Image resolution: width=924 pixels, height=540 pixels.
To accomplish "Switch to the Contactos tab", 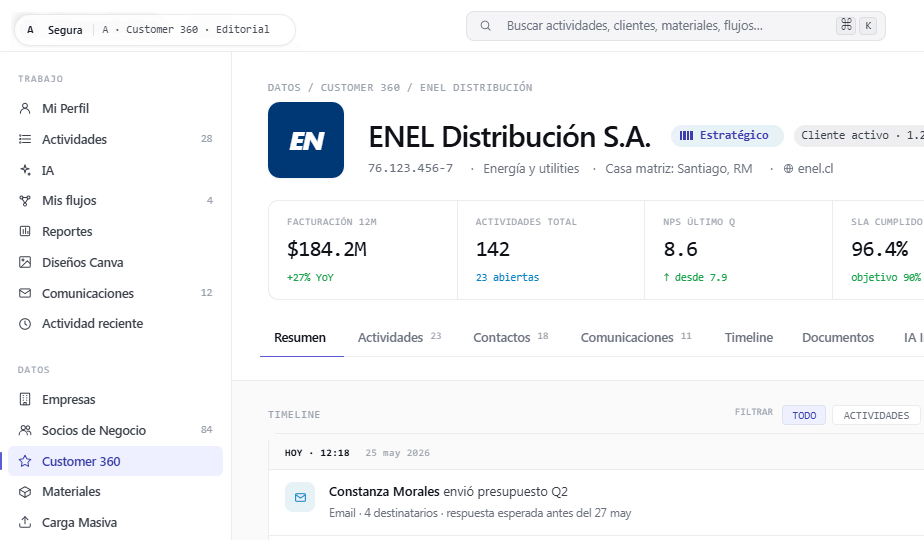I will 510,338.
